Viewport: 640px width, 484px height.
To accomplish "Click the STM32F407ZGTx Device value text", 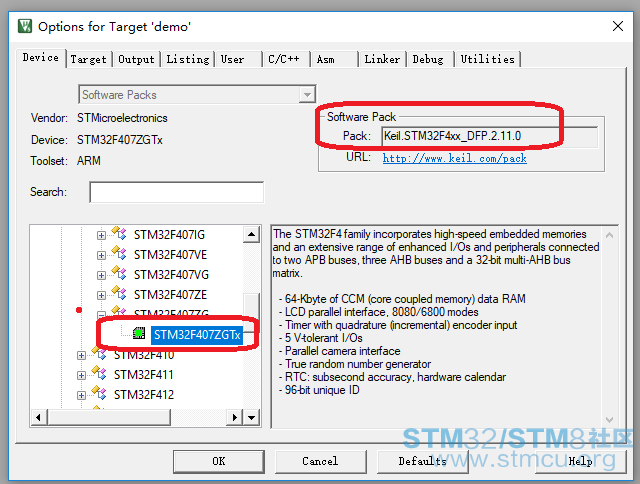I will (120, 140).
